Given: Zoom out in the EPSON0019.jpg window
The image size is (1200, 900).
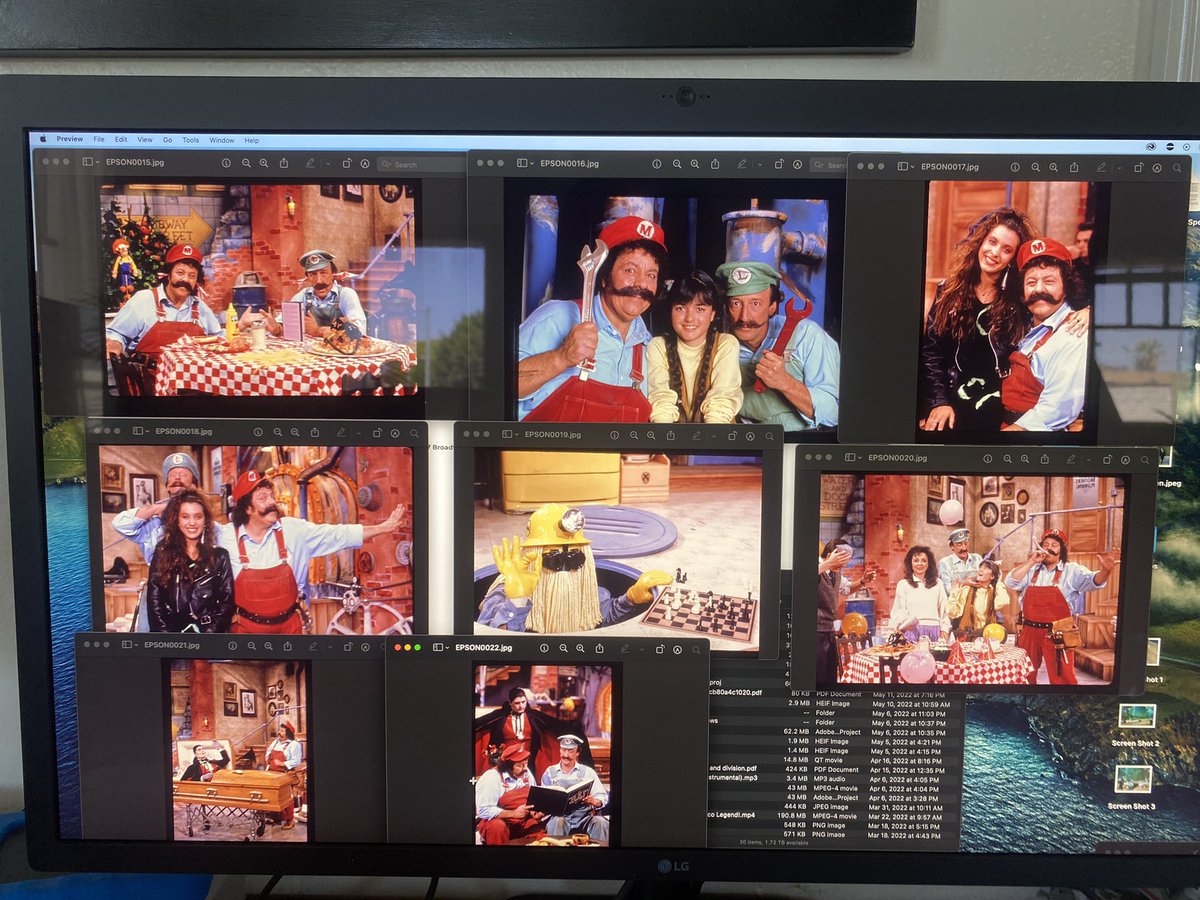Looking at the screenshot, I should tap(633, 435).
